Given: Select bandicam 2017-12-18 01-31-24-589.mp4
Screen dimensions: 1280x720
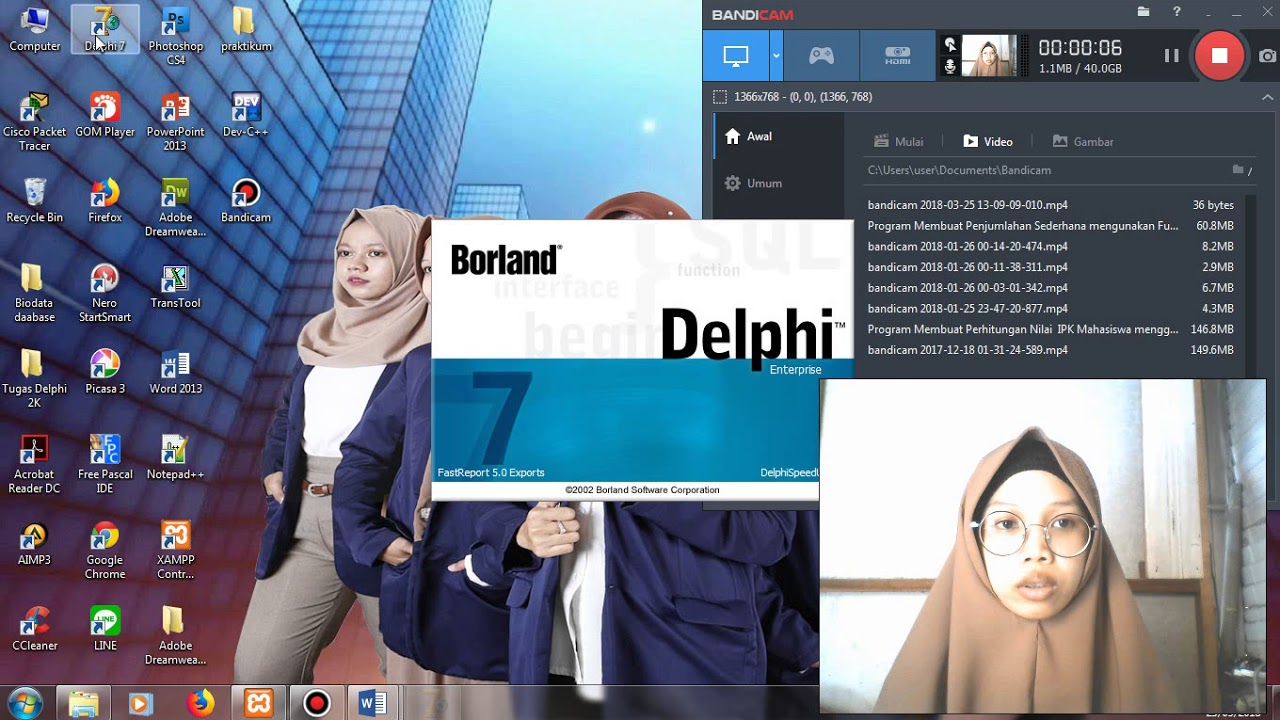Looking at the screenshot, I should click(1050, 350).
